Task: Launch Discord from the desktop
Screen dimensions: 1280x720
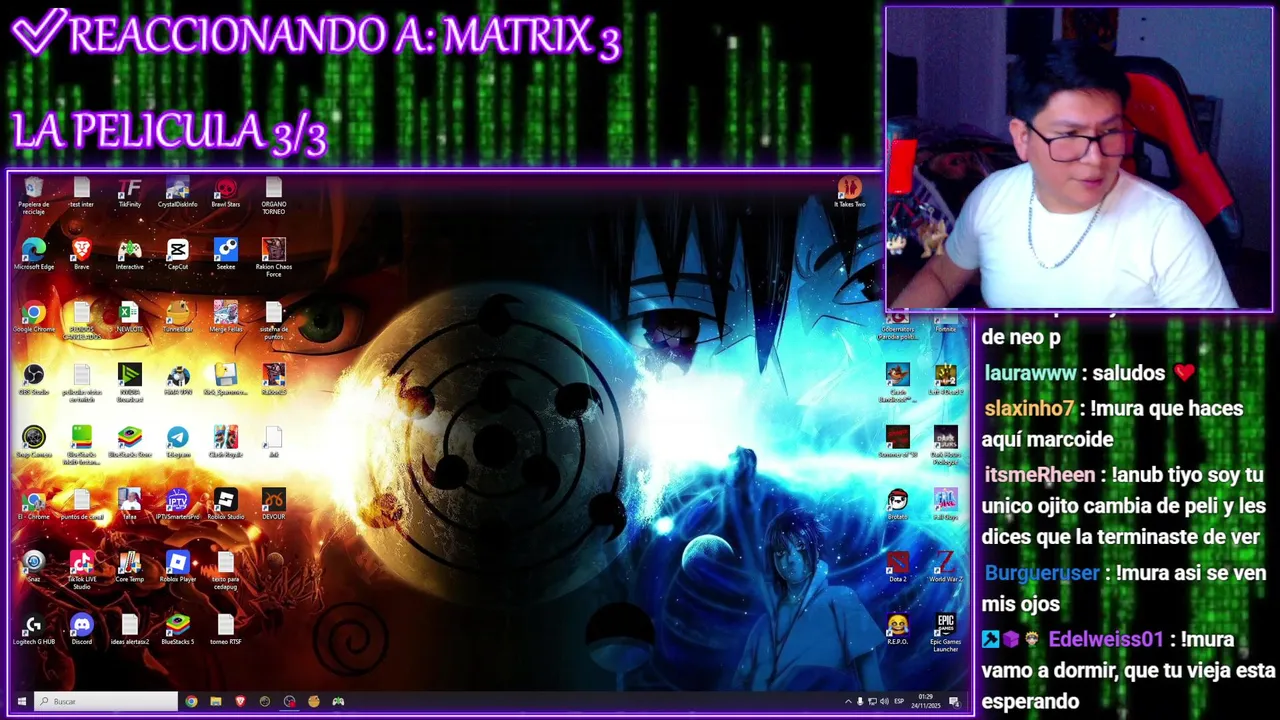Action: pos(81,630)
